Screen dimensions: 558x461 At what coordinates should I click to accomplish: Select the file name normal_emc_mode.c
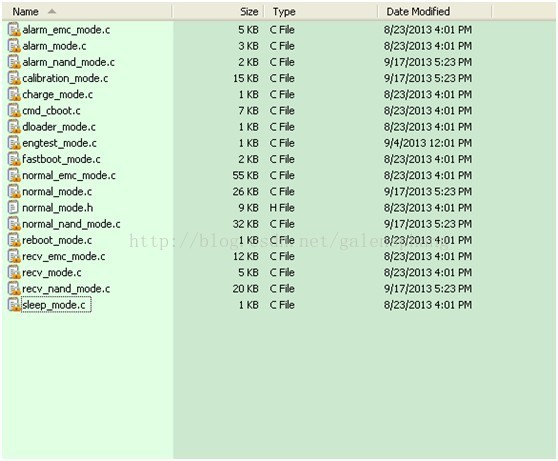pyautogui.click(x=69, y=176)
